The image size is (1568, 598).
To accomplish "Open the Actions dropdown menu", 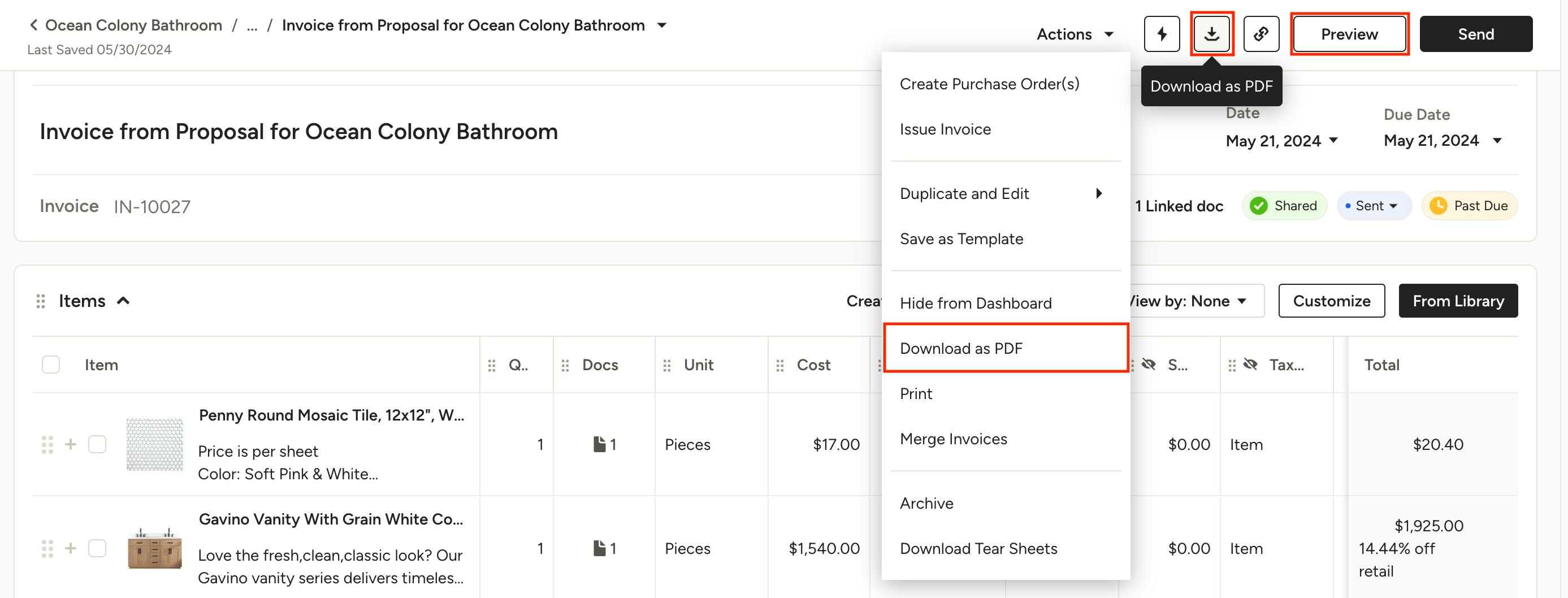I will pyautogui.click(x=1075, y=34).
